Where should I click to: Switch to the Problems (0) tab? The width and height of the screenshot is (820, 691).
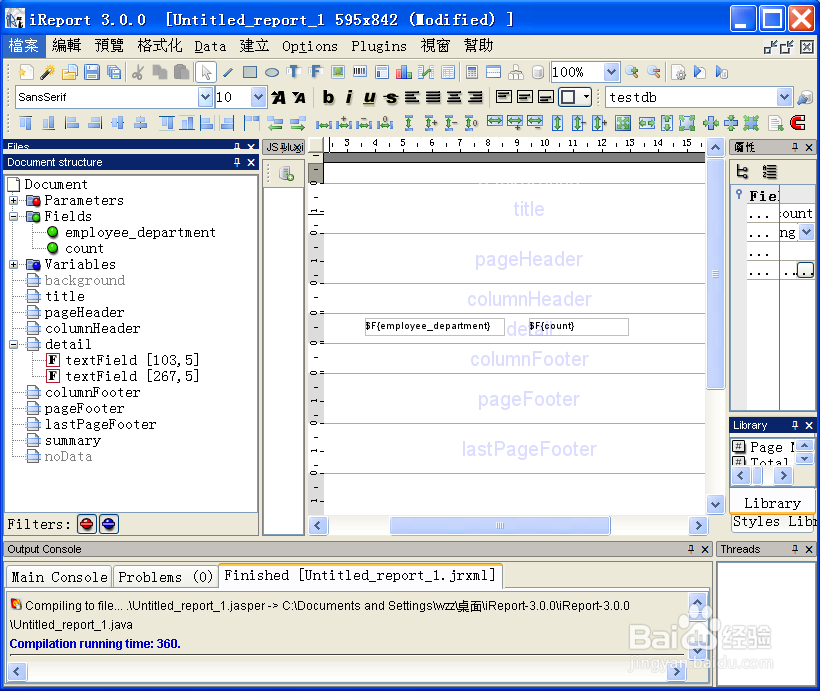click(x=165, y=577)
